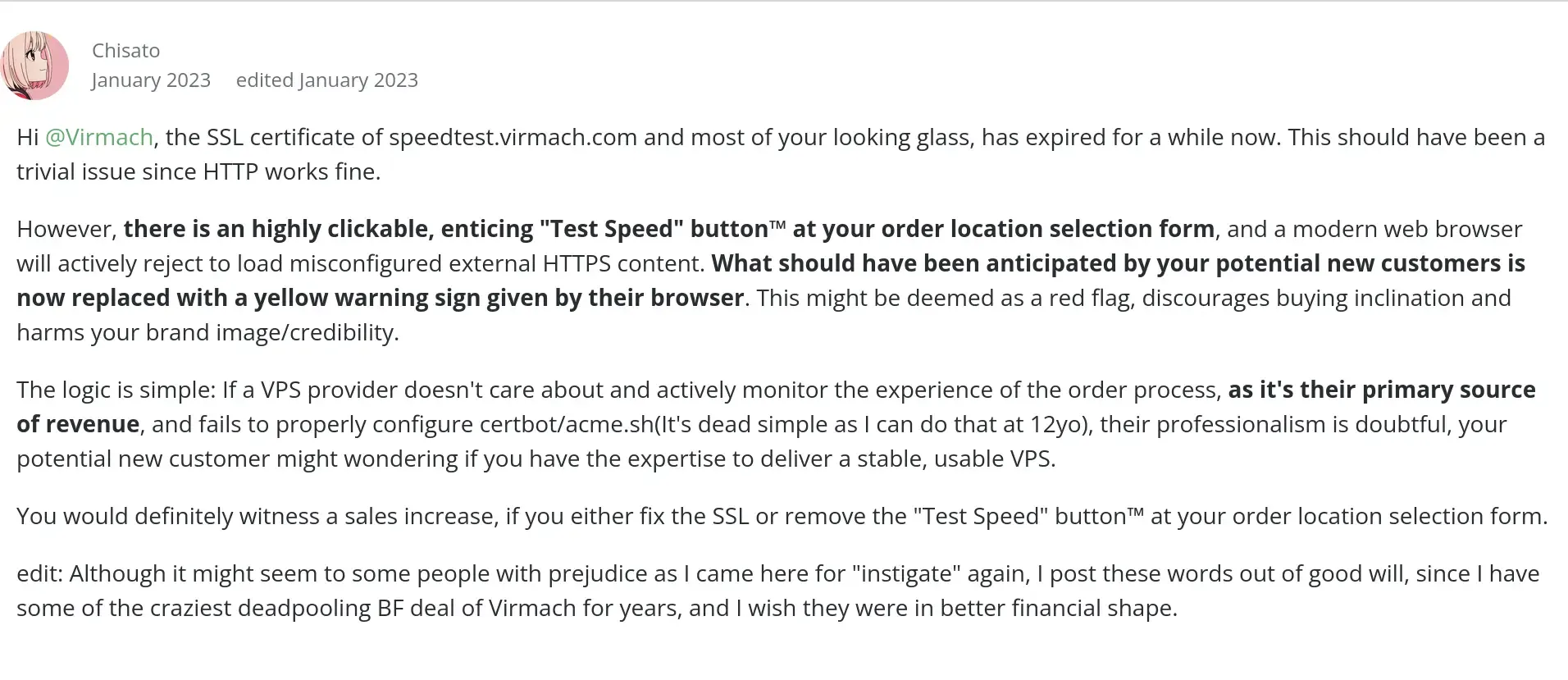1568x680 pixels.
Task: Click the January 2023 post date
Action: click(x=151, y=80)
